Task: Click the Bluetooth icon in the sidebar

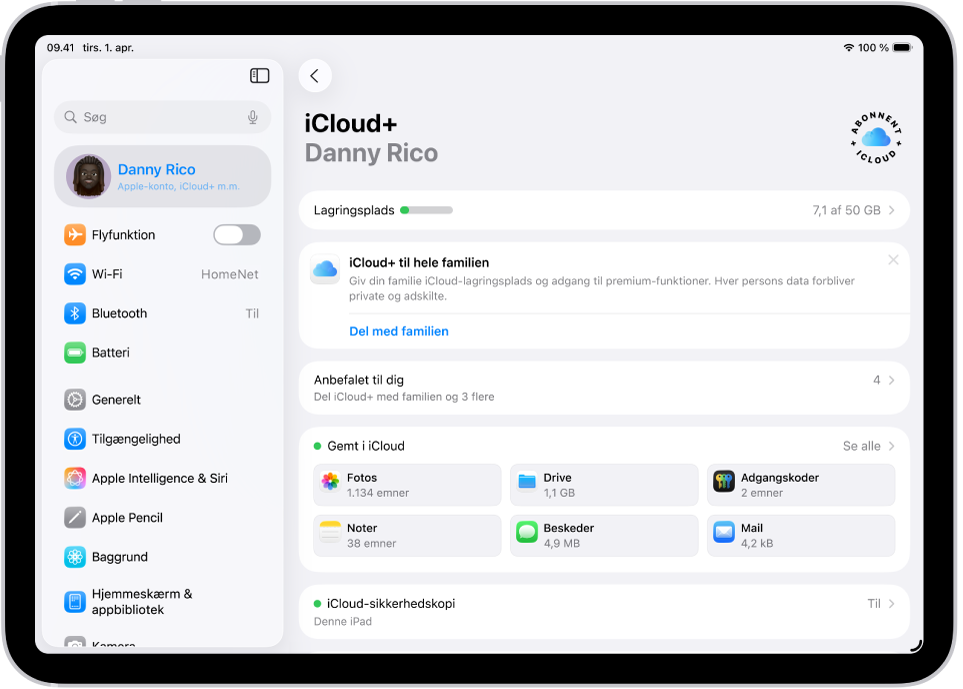Action: click(x=74, y=313)
